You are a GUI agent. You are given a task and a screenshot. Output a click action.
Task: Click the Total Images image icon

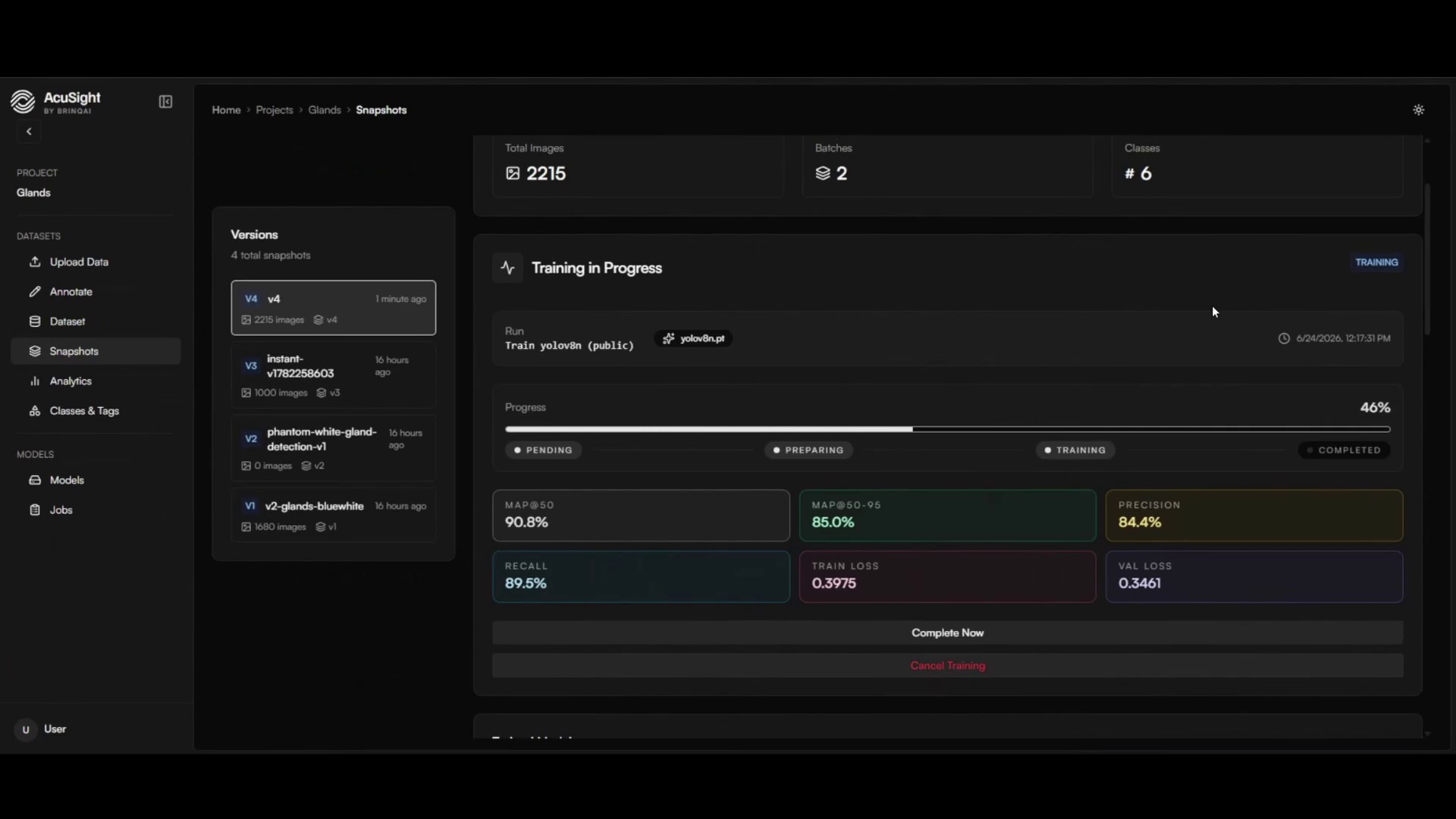click(x=513, y=174)
